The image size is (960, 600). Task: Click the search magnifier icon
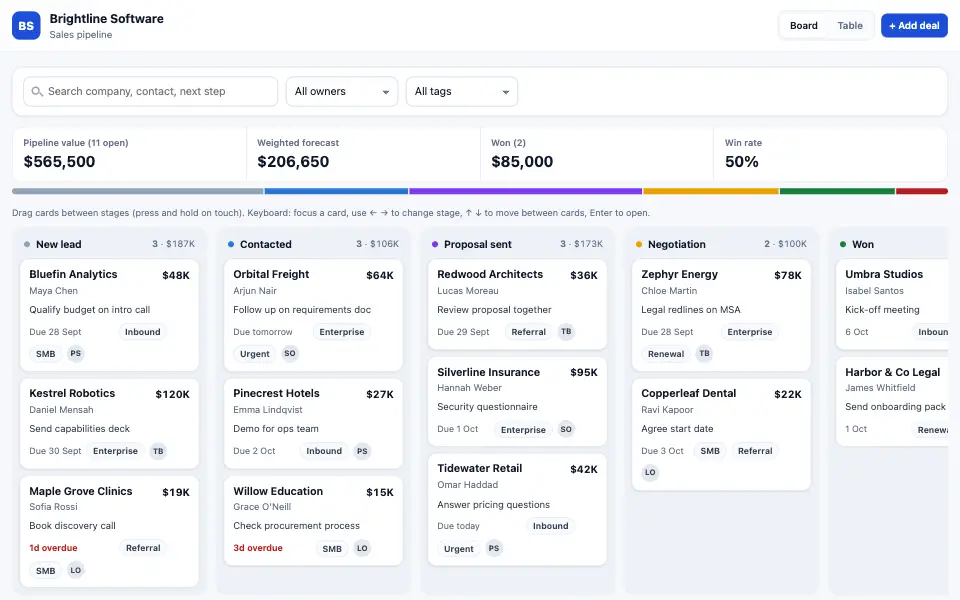37,91
